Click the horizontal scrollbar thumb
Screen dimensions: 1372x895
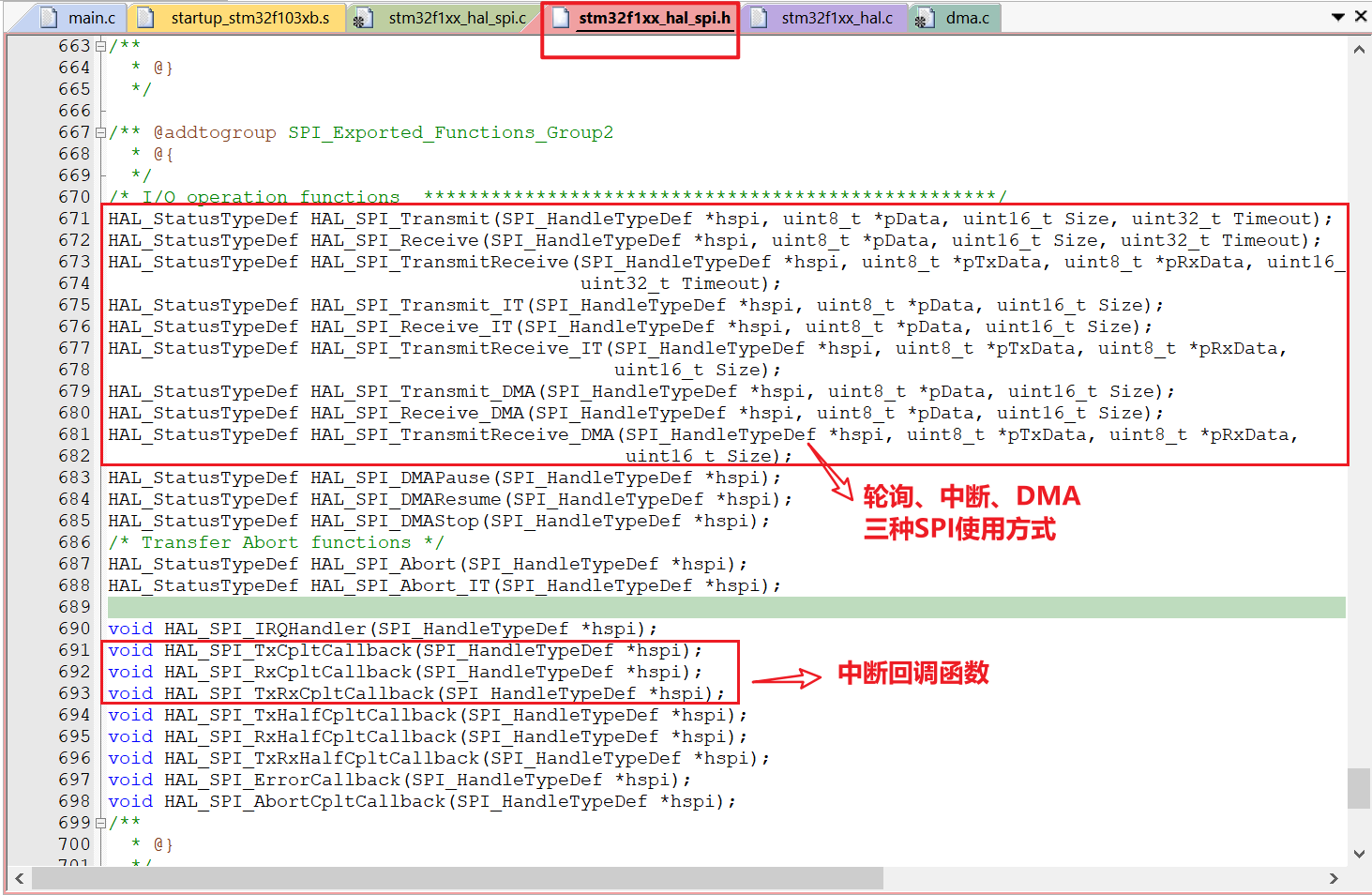(x=458, y=878)
